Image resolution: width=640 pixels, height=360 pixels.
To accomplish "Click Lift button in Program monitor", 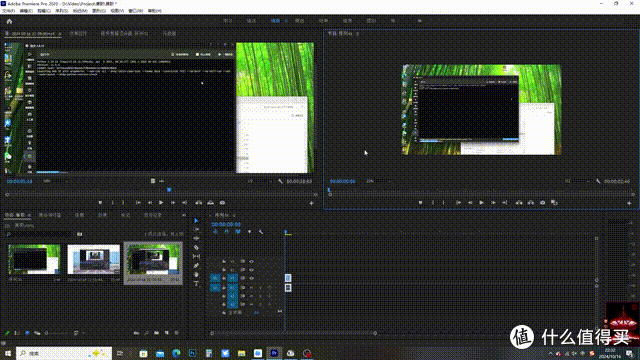I will 519,203.
